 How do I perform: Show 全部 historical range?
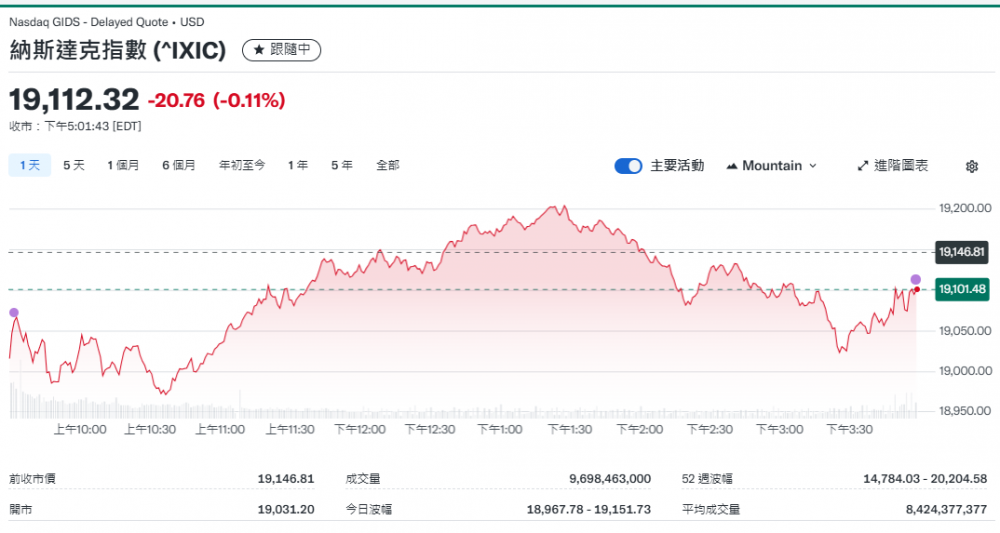(388, 166)
